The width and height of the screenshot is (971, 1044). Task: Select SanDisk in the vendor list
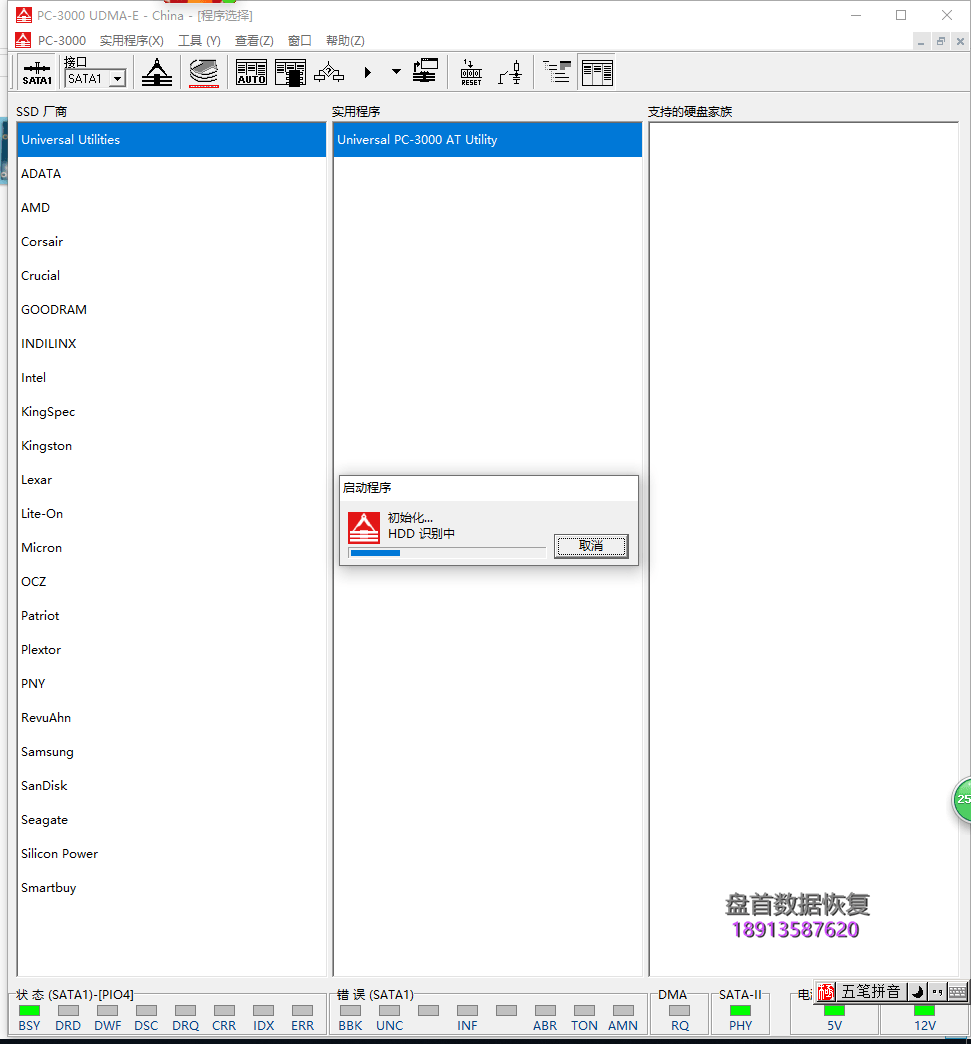click(172, 785)
